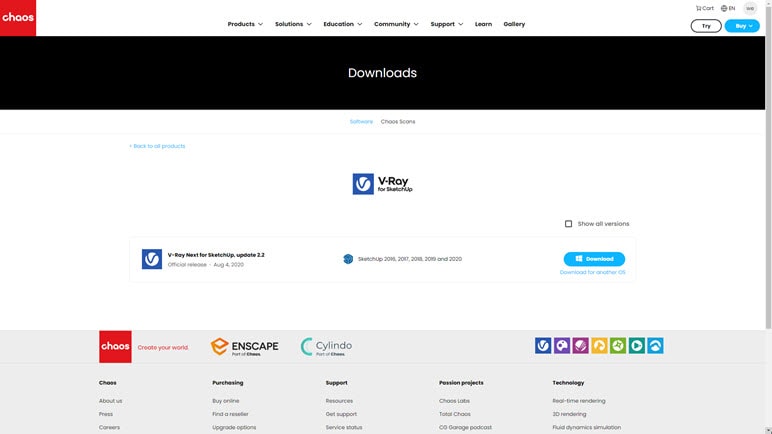Enable Show all versions checkbox
The image size is (772, 434).
point(568,224)
